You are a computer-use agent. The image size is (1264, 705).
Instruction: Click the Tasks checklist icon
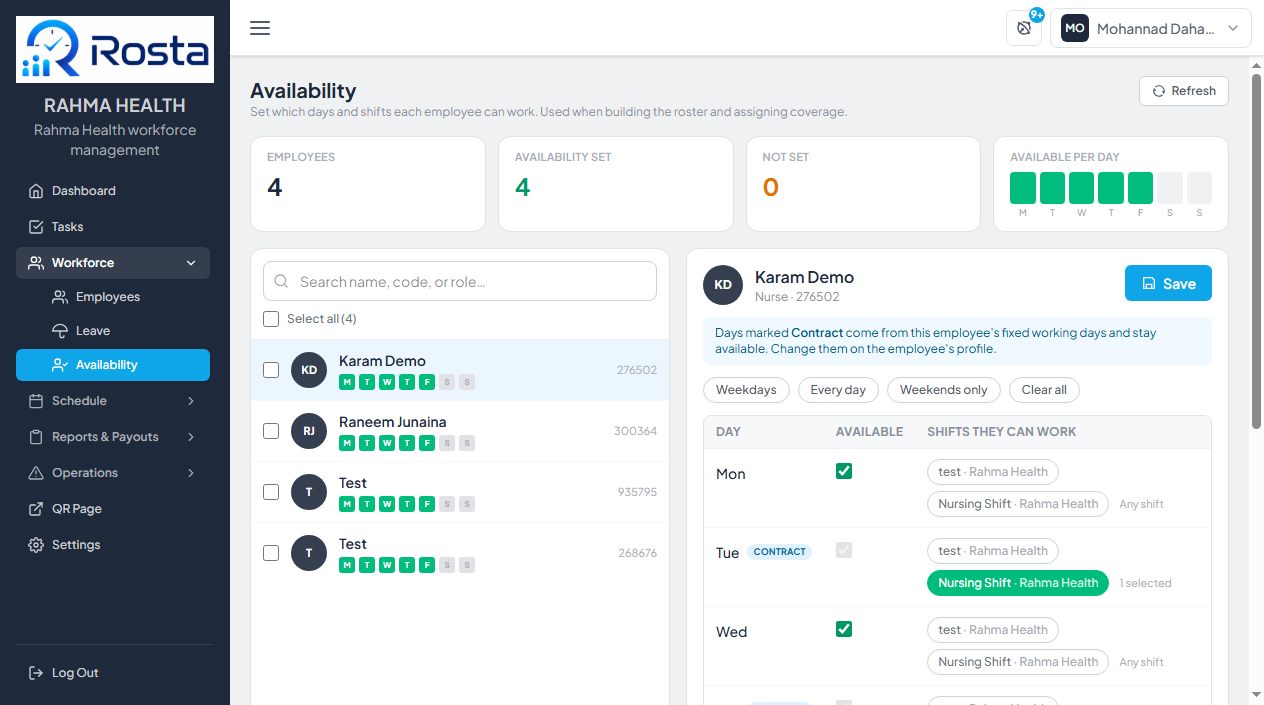pyautogui.click(x=36, y=227)
